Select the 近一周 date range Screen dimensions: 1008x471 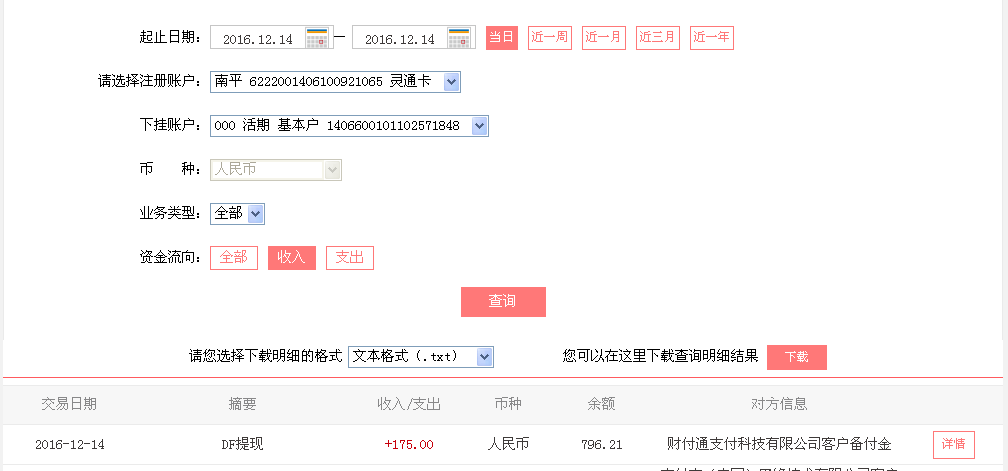(x=550, y=38)
